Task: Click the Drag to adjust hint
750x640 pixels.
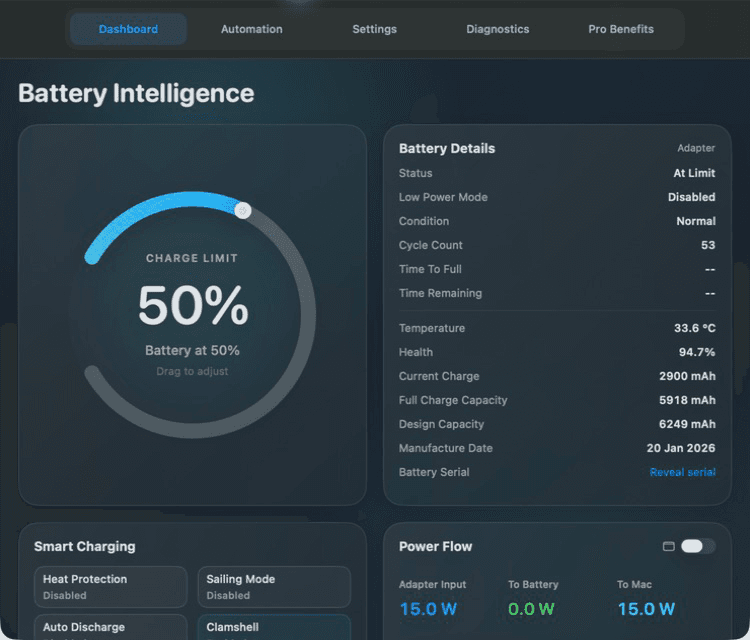Action: tap(192, 371)
